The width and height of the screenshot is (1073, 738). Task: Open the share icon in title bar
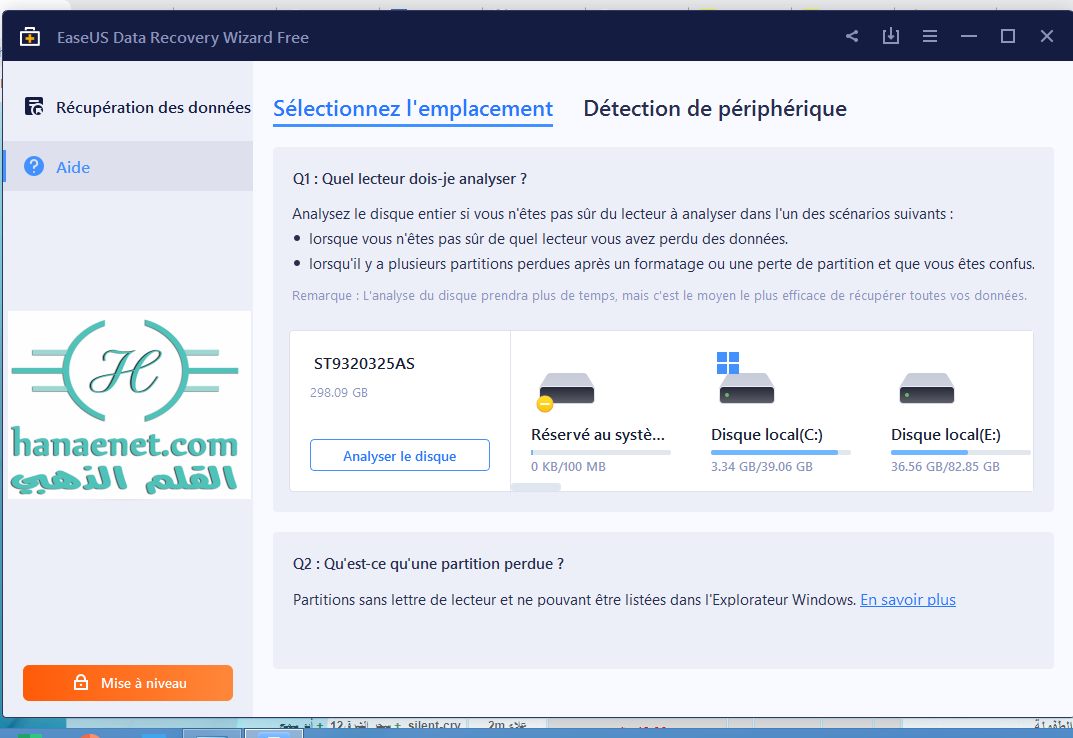[852, 36]
